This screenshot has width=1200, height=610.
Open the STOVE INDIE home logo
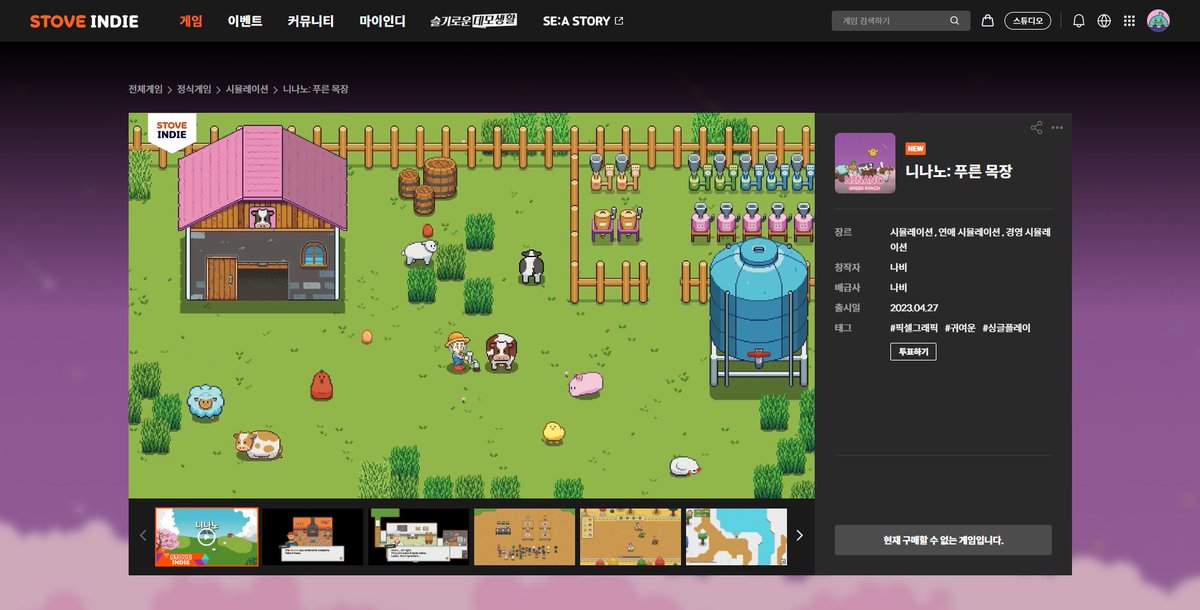[x=84, y=21]
